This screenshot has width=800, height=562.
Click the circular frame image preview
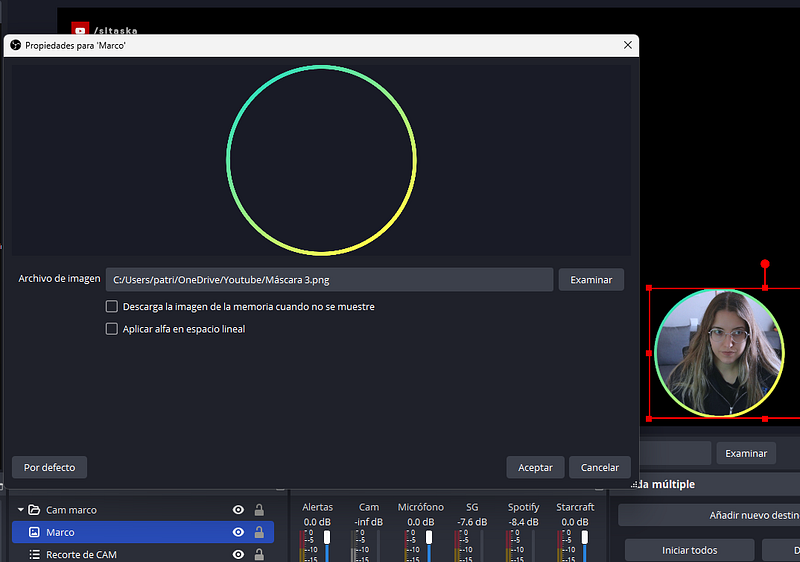321,160
